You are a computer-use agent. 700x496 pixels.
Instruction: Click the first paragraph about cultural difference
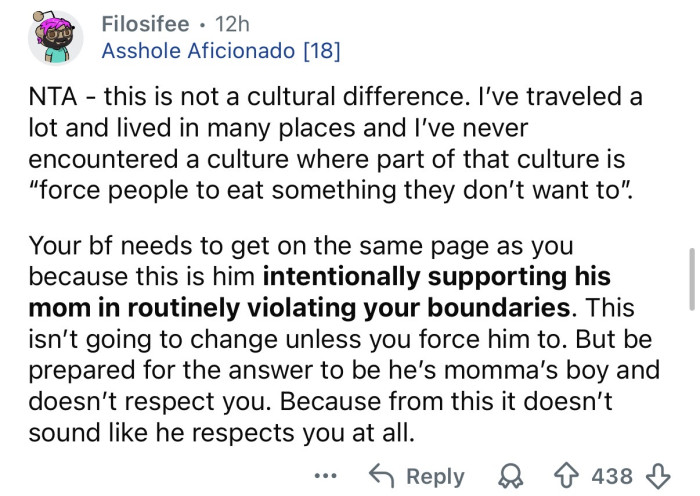[x=330, y=143]
